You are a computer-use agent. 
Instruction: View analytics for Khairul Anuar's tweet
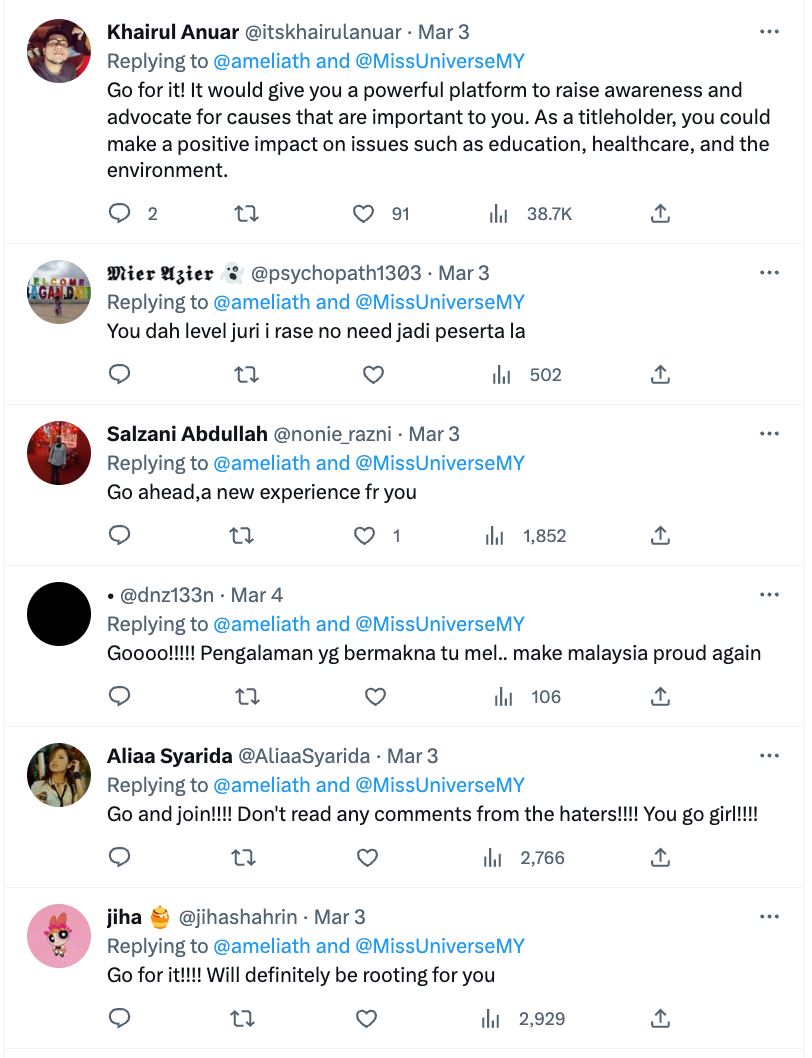point(497,213)
